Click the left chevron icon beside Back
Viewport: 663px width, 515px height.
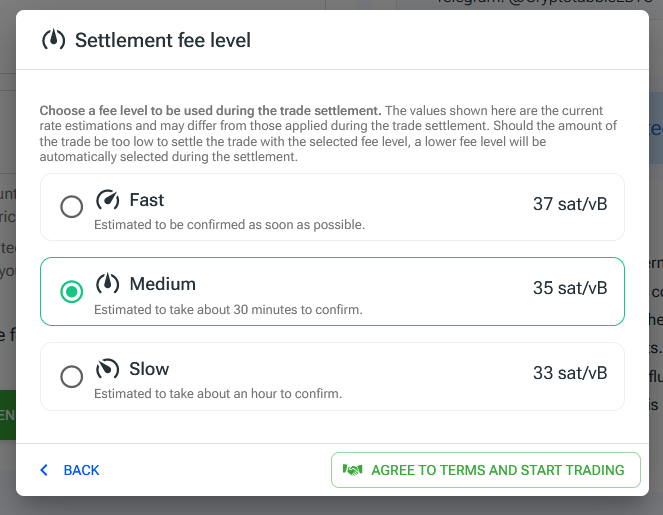point(44,470)
